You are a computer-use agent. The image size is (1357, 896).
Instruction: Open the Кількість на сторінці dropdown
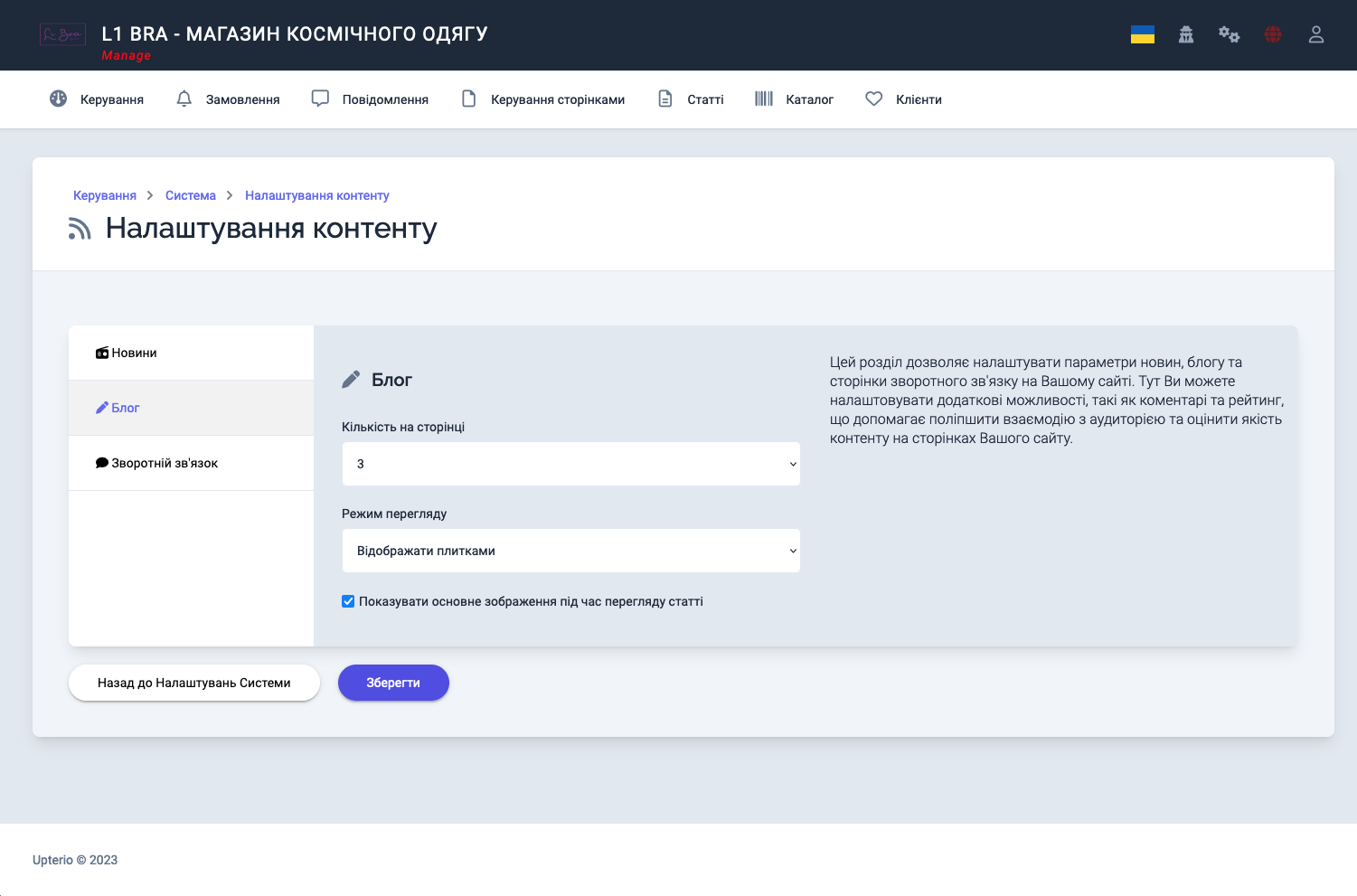pos(571,464)
